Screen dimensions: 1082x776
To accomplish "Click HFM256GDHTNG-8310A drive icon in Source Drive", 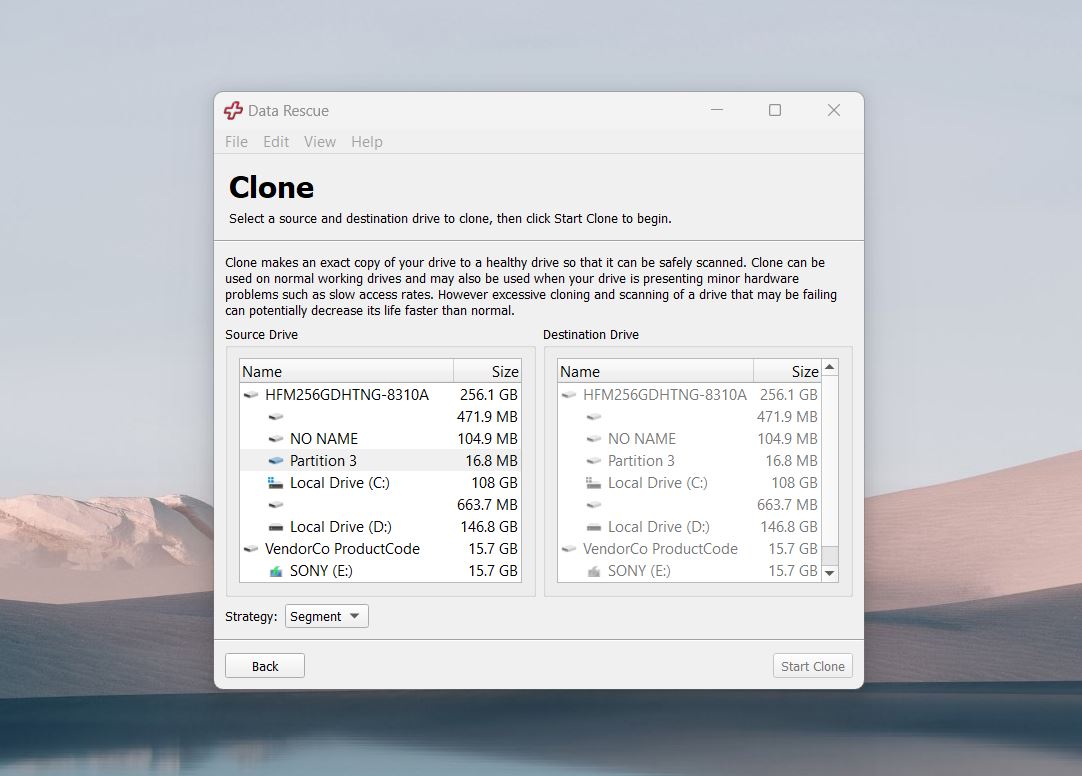I will (251, 395).
